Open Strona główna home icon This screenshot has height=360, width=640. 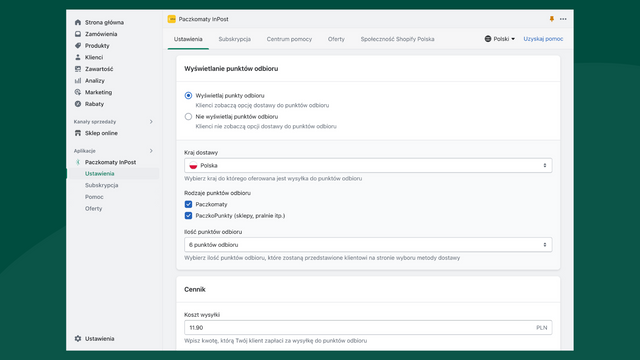pyautogui.click(x=78, y=22)
